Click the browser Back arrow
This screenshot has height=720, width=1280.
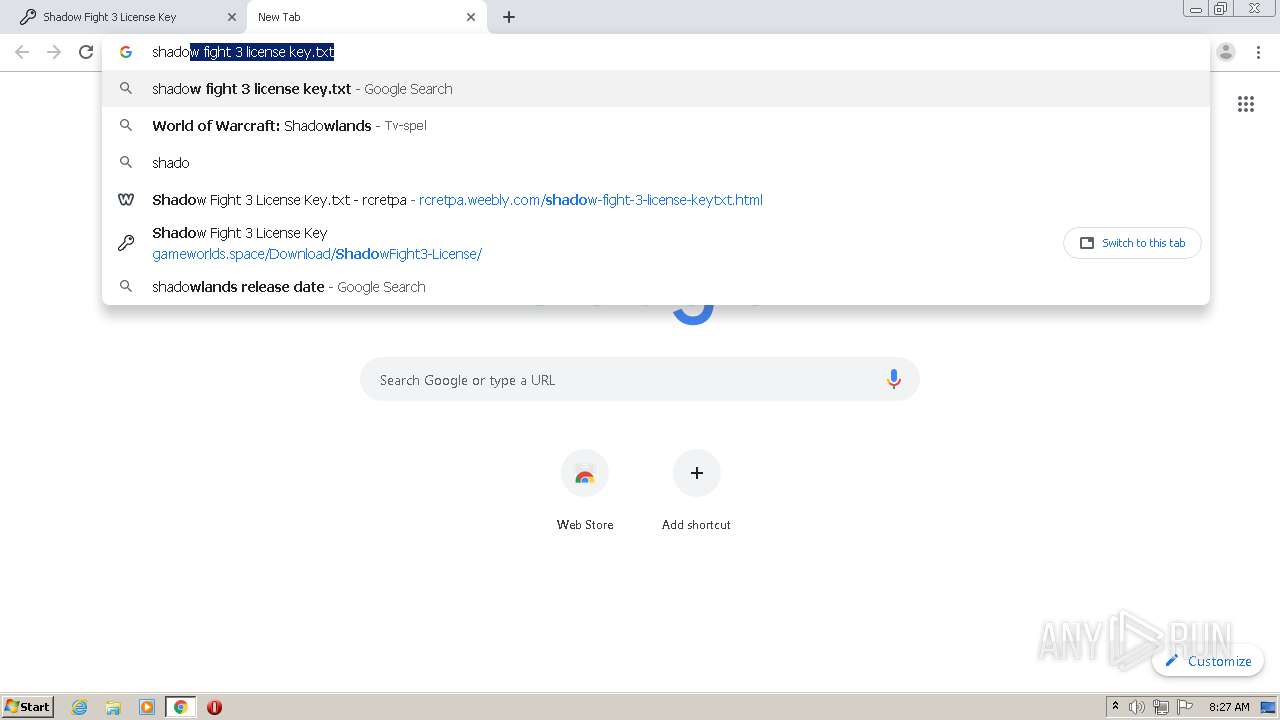(x=22, y=52)
